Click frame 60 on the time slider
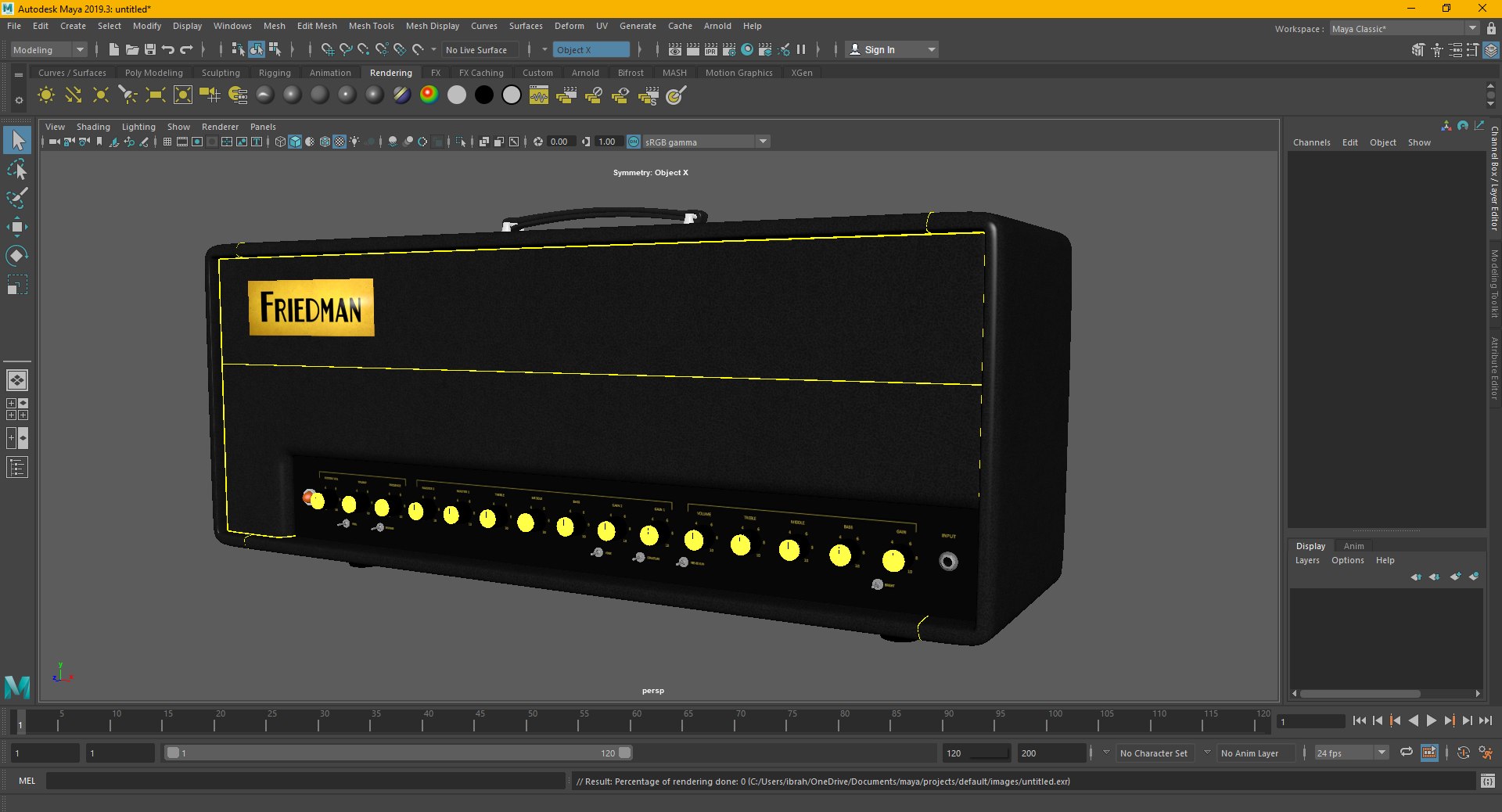 [631, 721]
